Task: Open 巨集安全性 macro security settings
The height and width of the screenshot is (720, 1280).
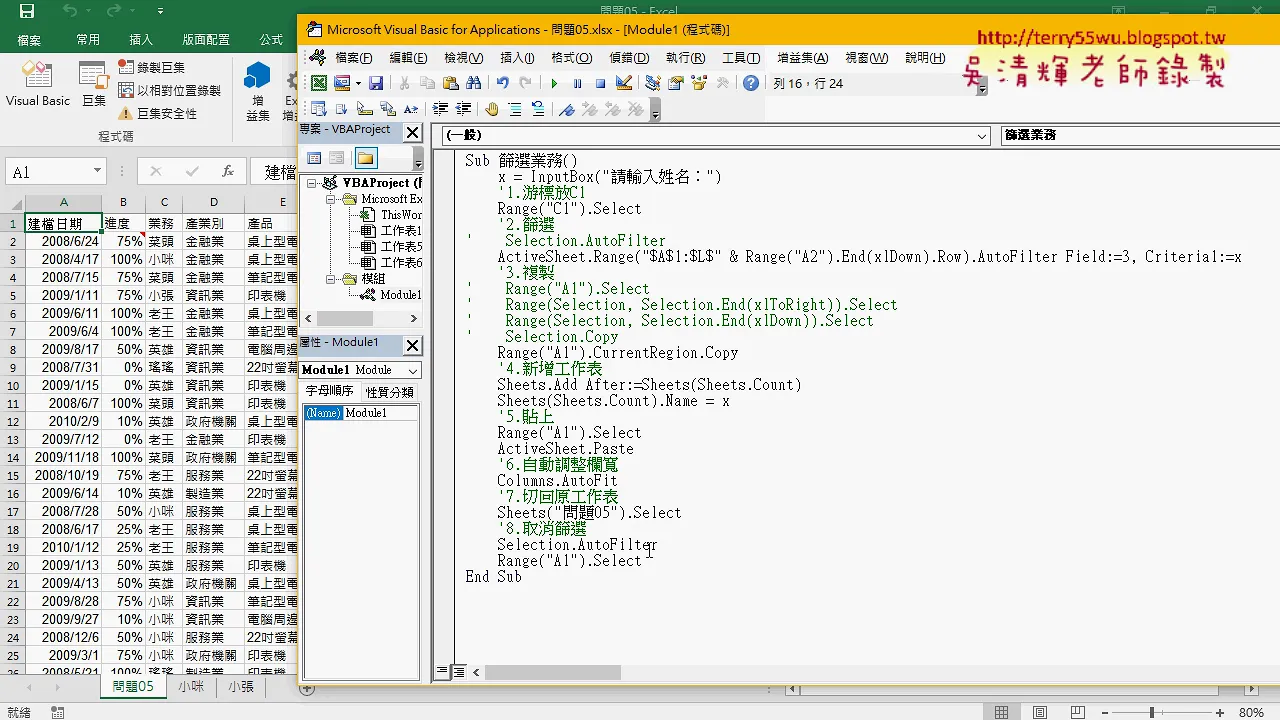Action: click(x=158, y=113)
